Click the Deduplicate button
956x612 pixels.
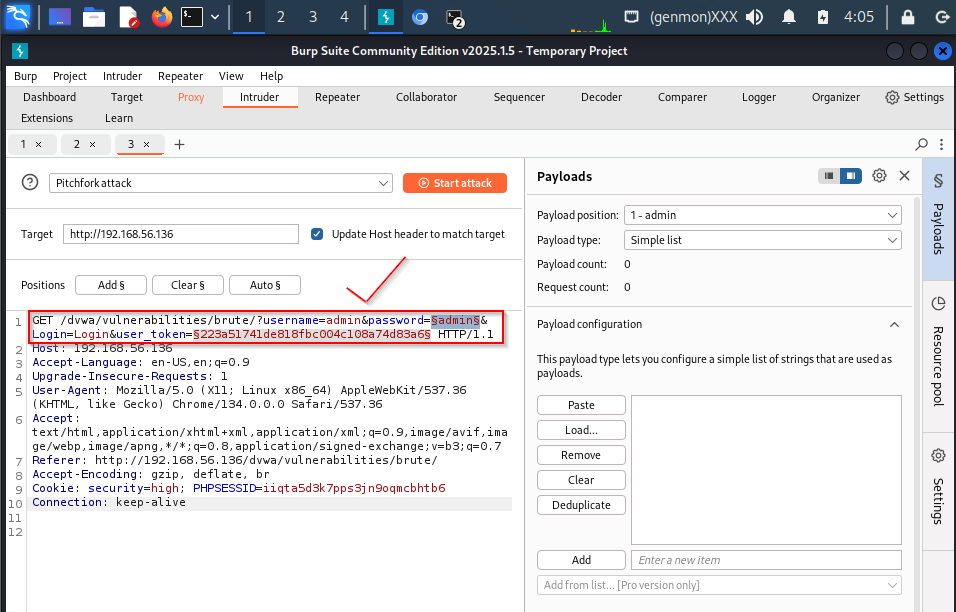pyautogui.click(x=581, y=505)
